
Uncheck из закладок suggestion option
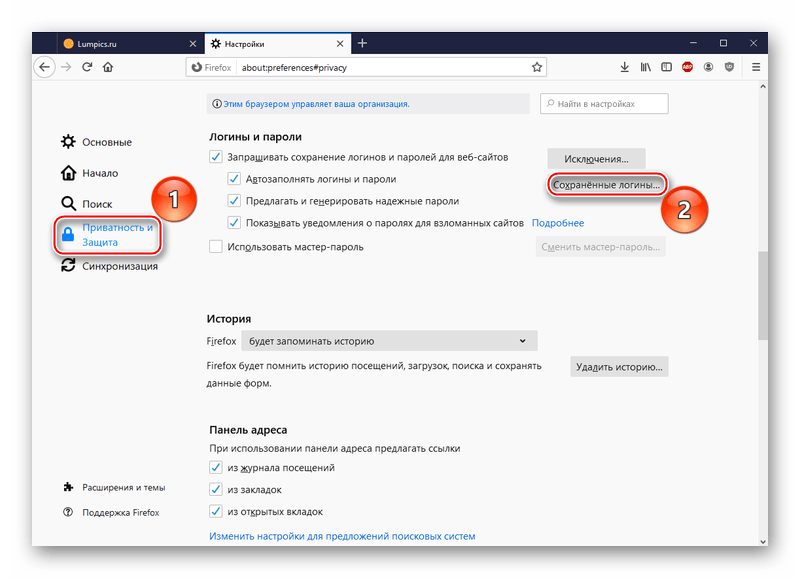[x=215, y=490]
